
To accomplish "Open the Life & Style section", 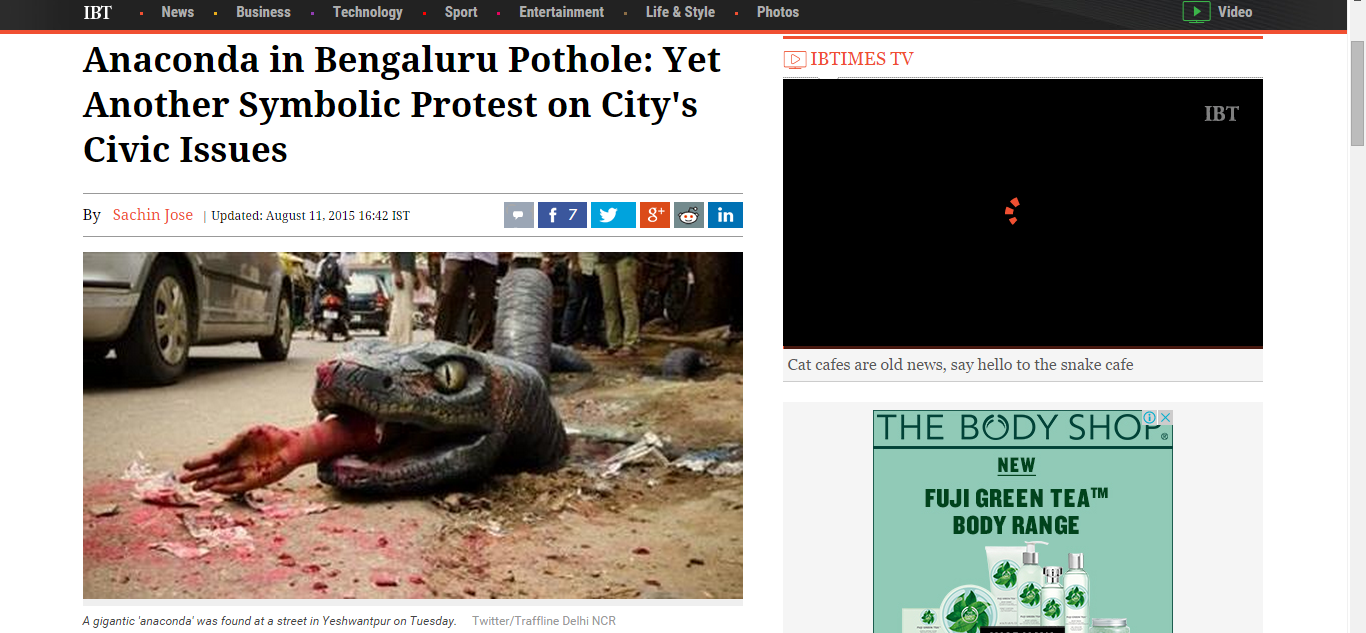I will [680, 12].
